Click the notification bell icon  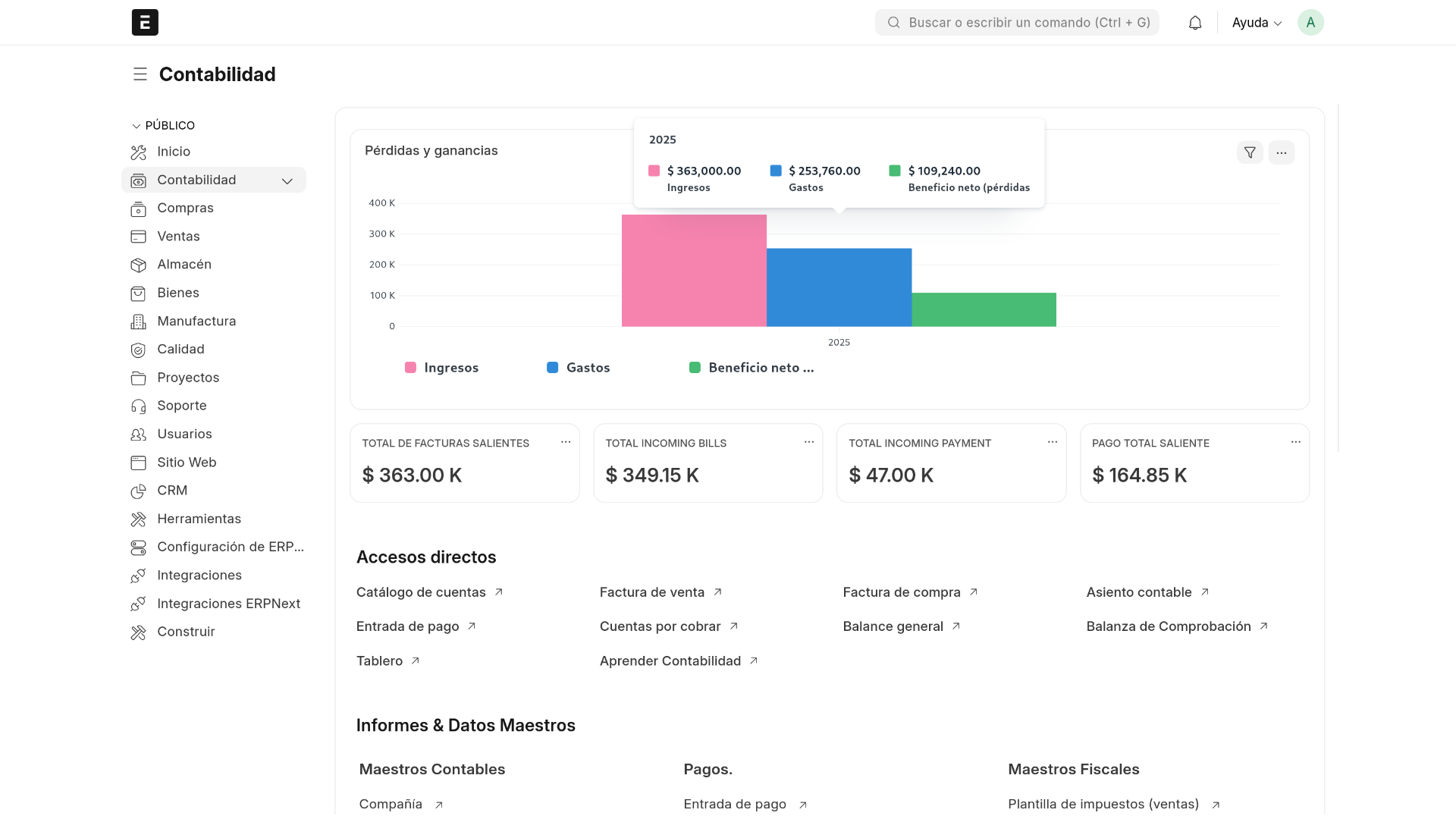(1195, 22)
